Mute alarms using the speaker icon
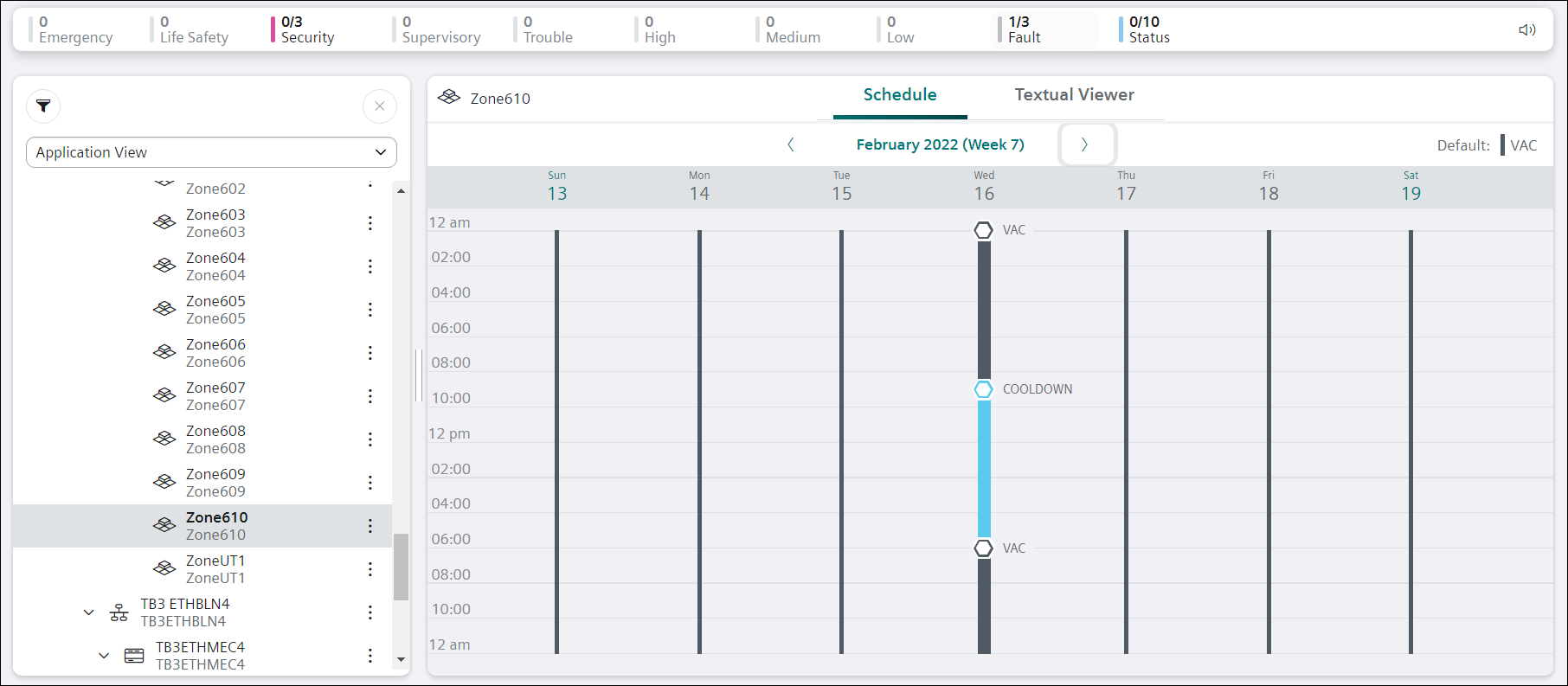1568x686 pixels. tap(1526, 30)
